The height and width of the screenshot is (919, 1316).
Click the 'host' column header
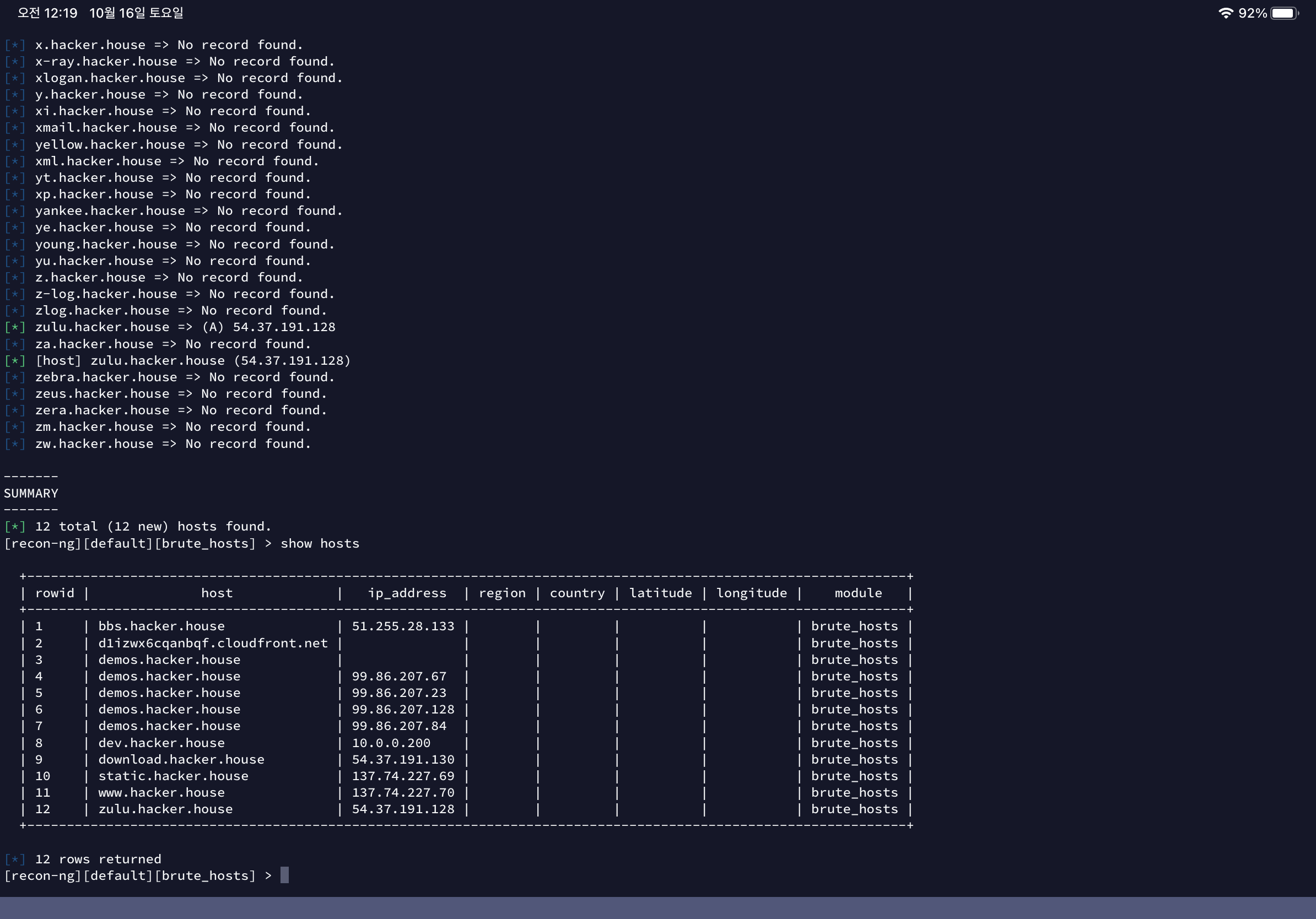[217, 593]
